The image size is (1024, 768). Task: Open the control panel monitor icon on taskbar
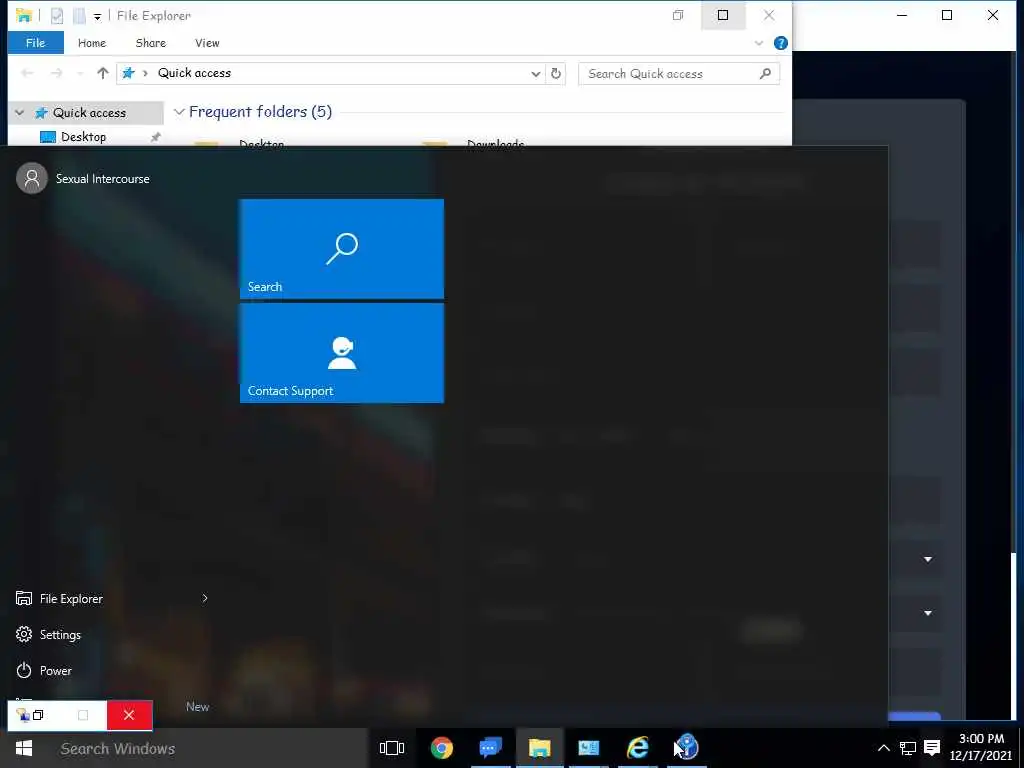(x=588, y=748)
